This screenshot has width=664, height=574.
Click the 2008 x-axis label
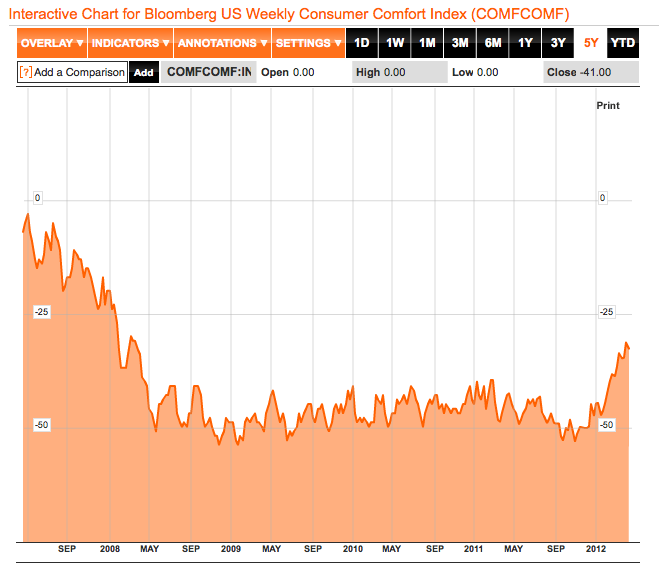click(110, 549)
